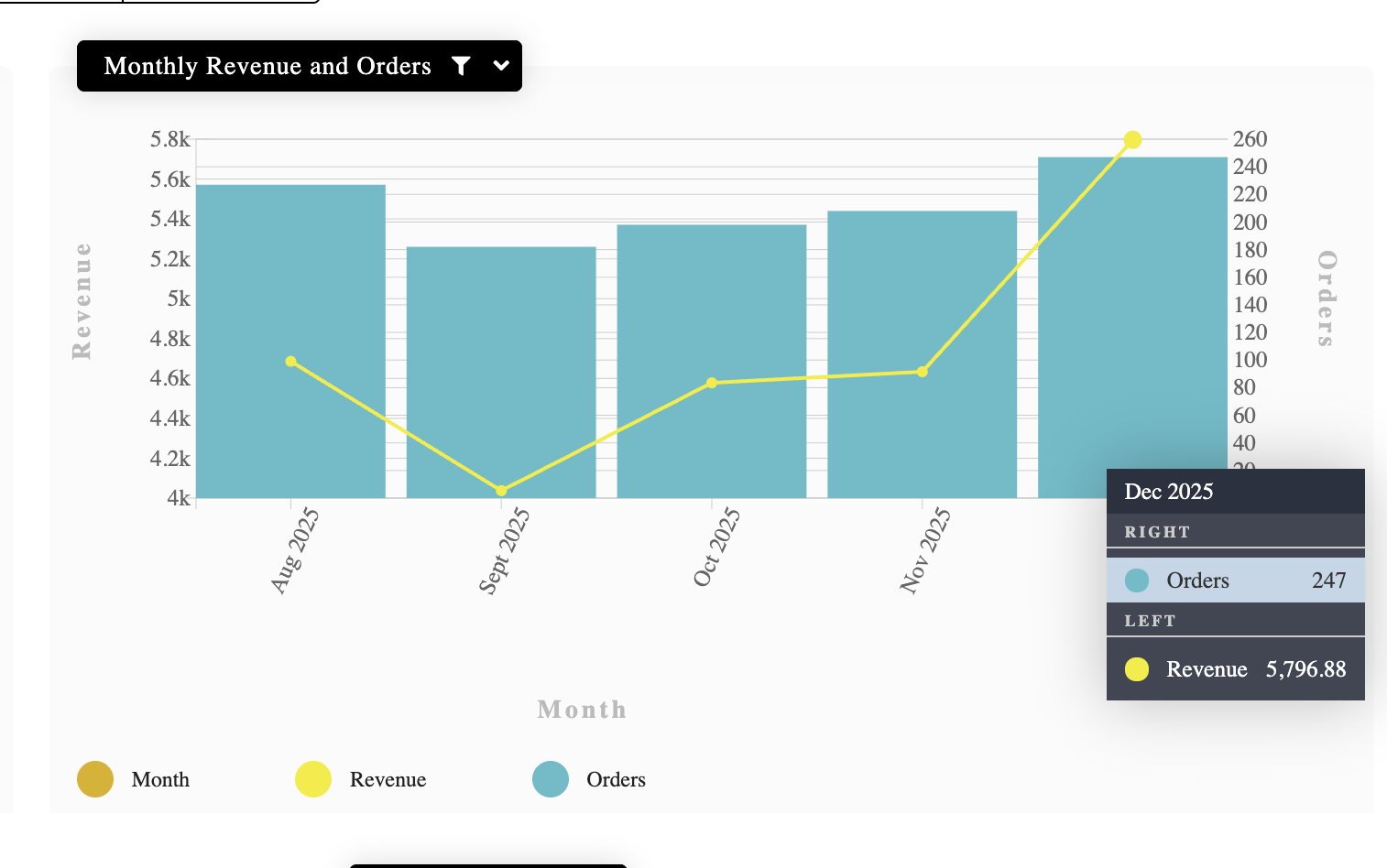Click the Orders right axis title
Screen dimensions: 1387x868
coord(1327,298)
